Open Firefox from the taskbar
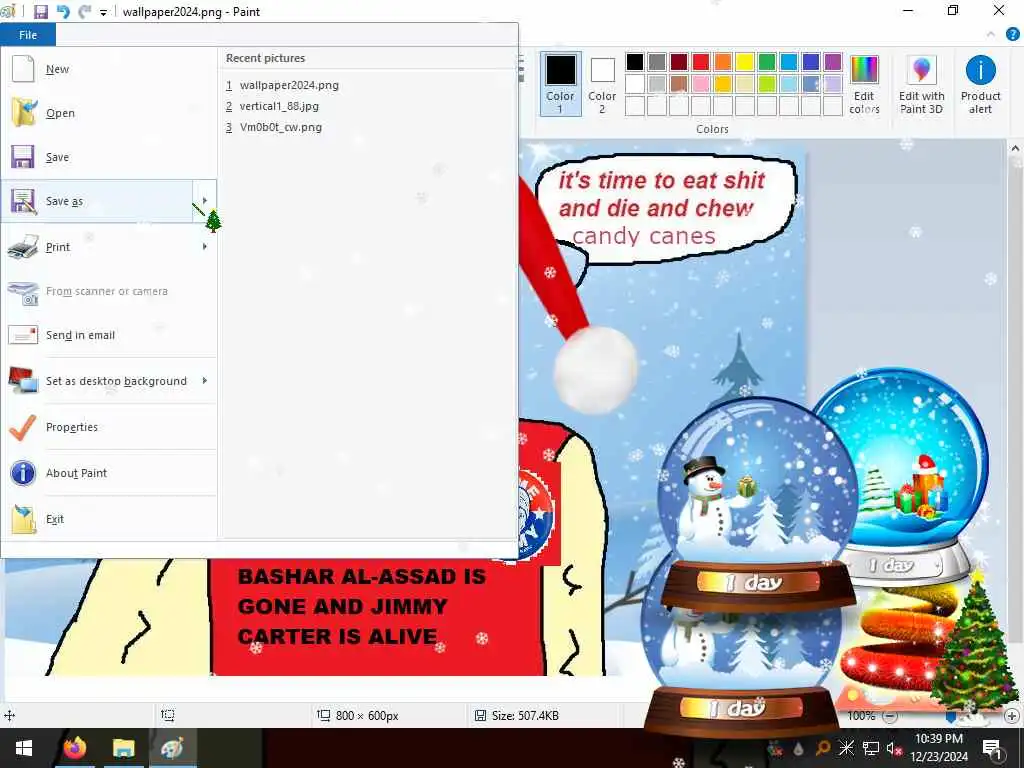 pyautogui.click(x=75, y=748)
